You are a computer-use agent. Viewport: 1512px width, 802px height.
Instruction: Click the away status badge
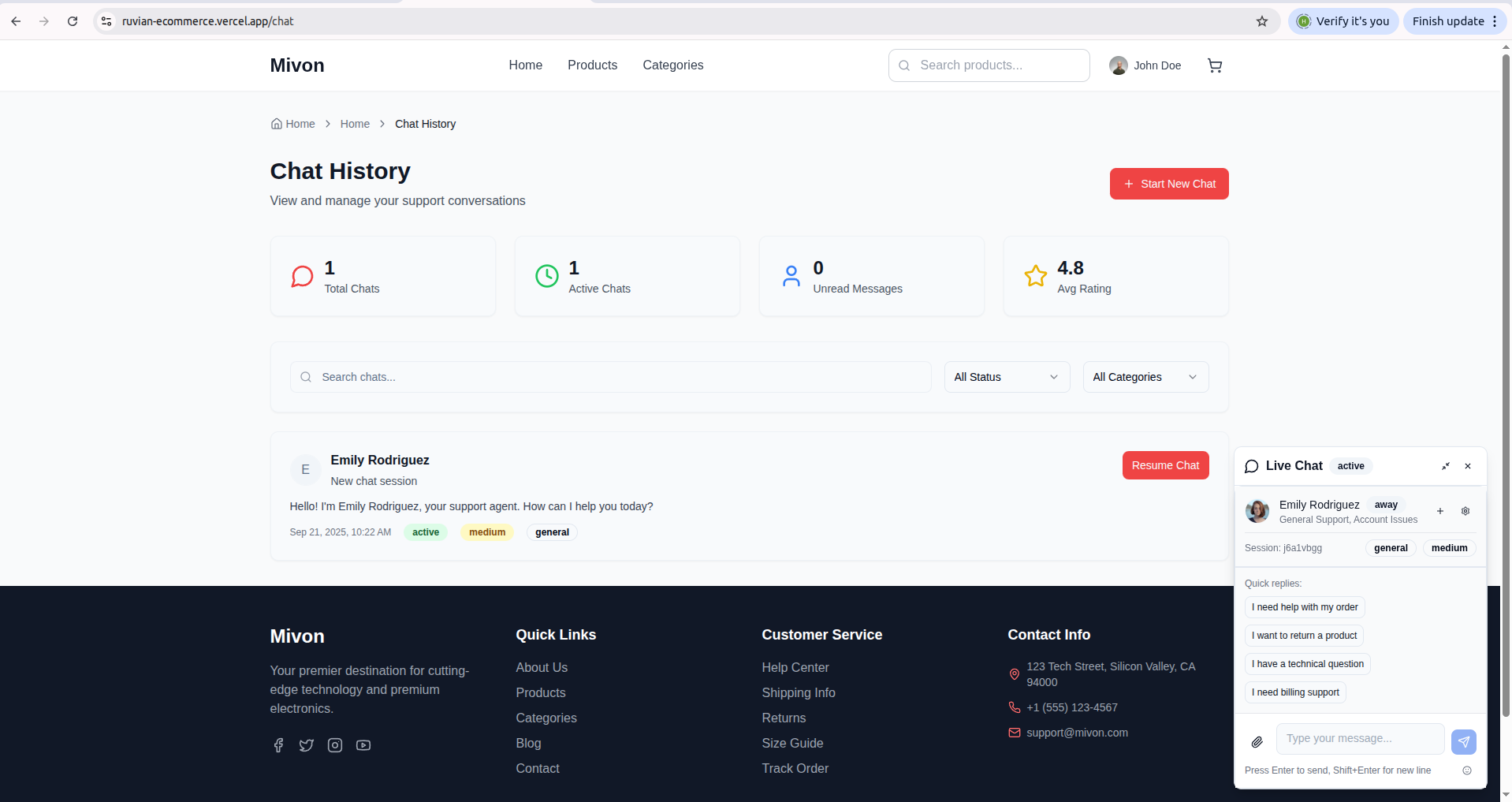[1386, 505]
